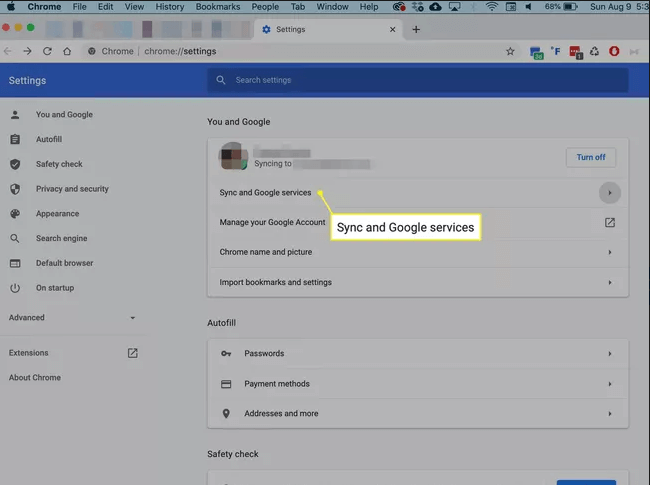Click the forward navigation arrow
The width and height of the screenshot is (650, 485).
click(27, 51)
